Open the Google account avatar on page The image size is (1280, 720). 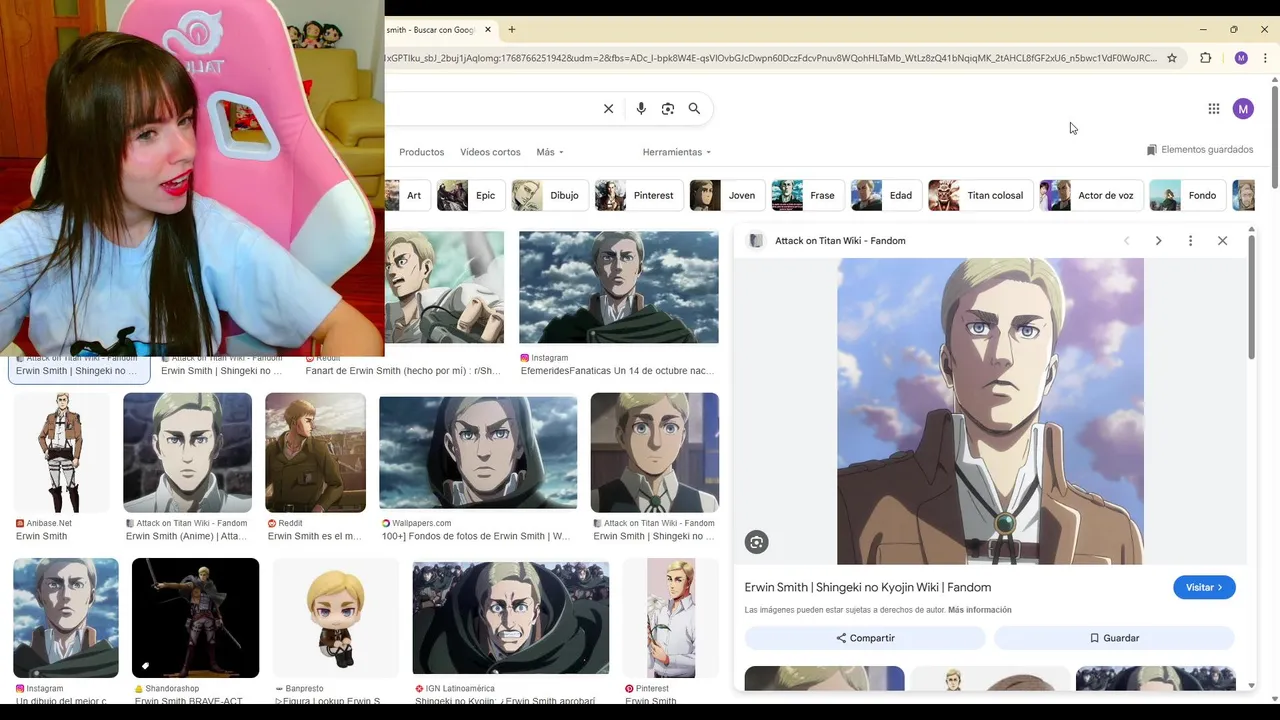point(1243,109)
